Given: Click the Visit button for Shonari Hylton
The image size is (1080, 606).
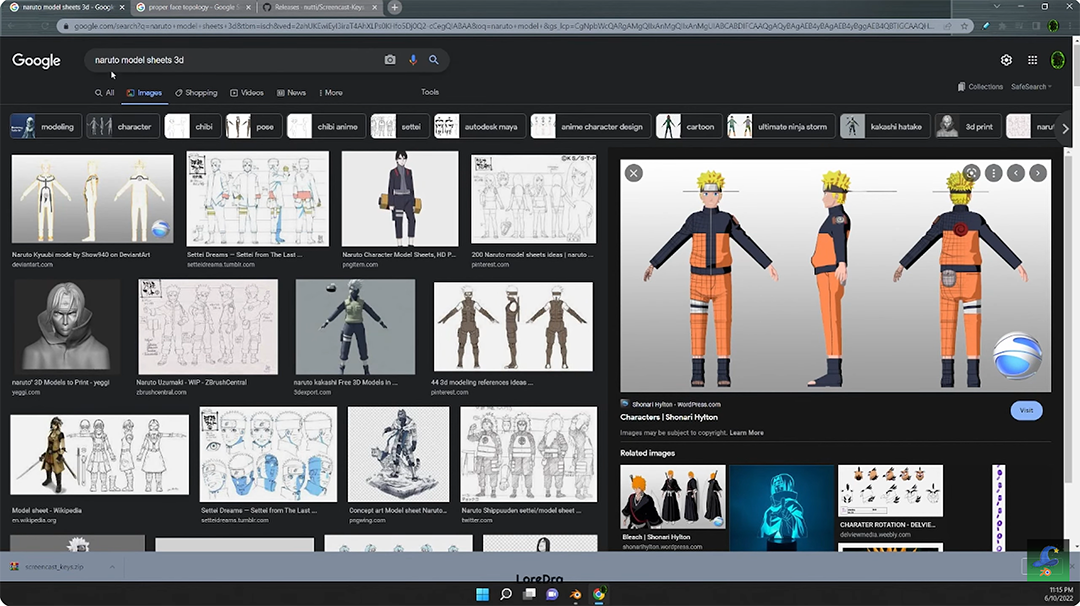Looking at the screenshot, I should point(1026,410).
